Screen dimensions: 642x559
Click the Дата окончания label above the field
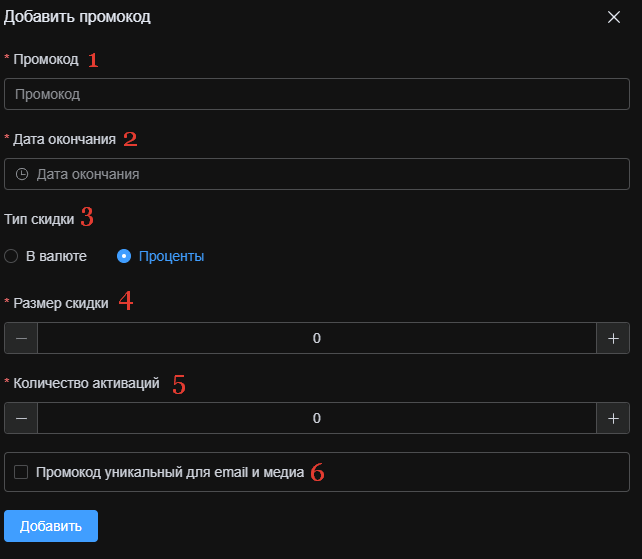click(64, 139)
